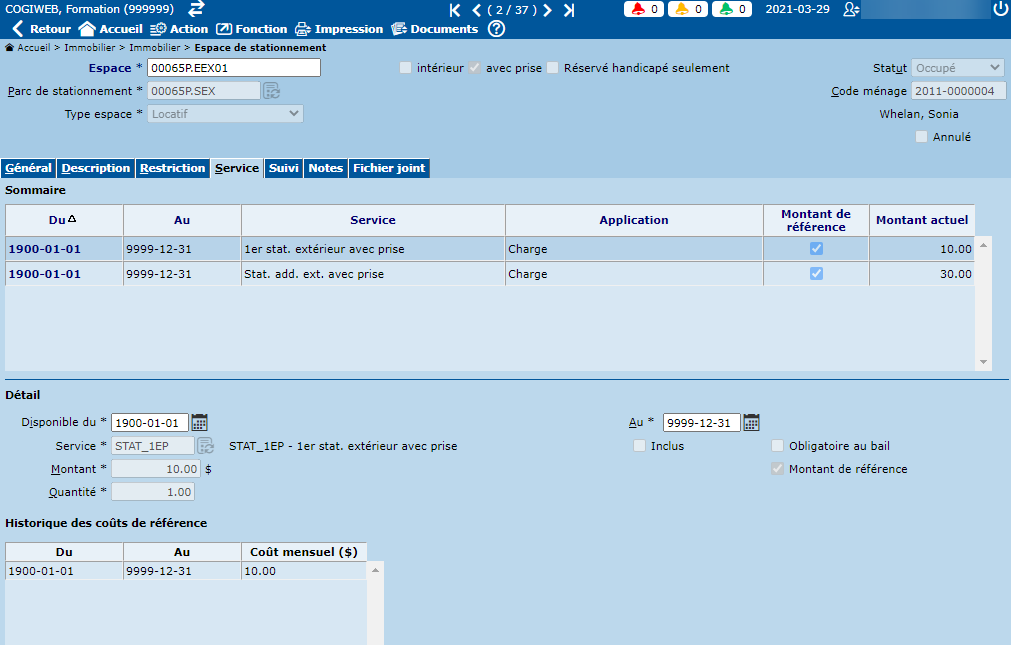Toggle the Annulé checkbox

921,137
